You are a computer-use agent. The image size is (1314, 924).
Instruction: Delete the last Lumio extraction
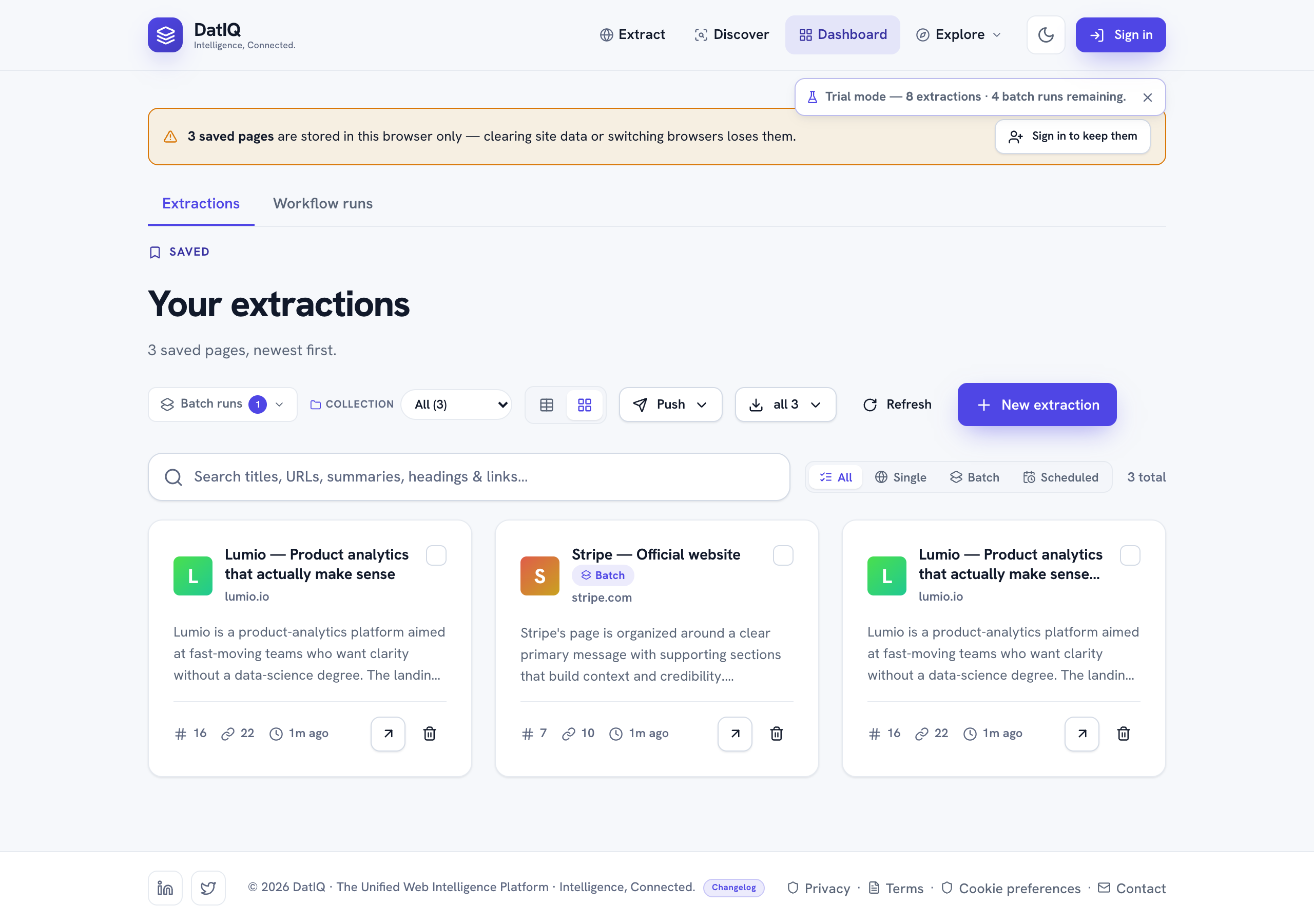1124,734
